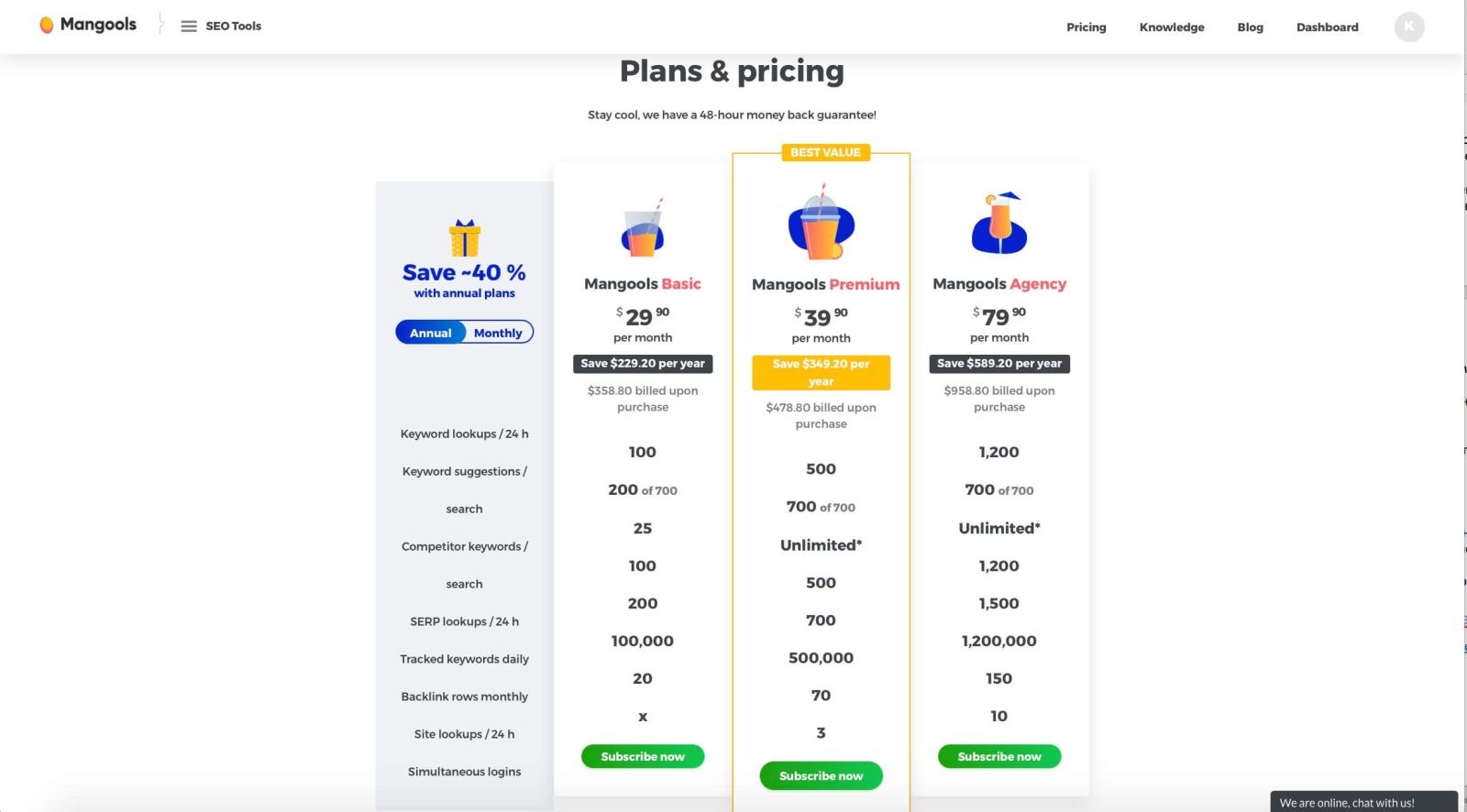Image resolution: width=1467 pixels, height=812 pixels.
Task: Switch billing toggle to Monthly
Action: pos(498,333)
